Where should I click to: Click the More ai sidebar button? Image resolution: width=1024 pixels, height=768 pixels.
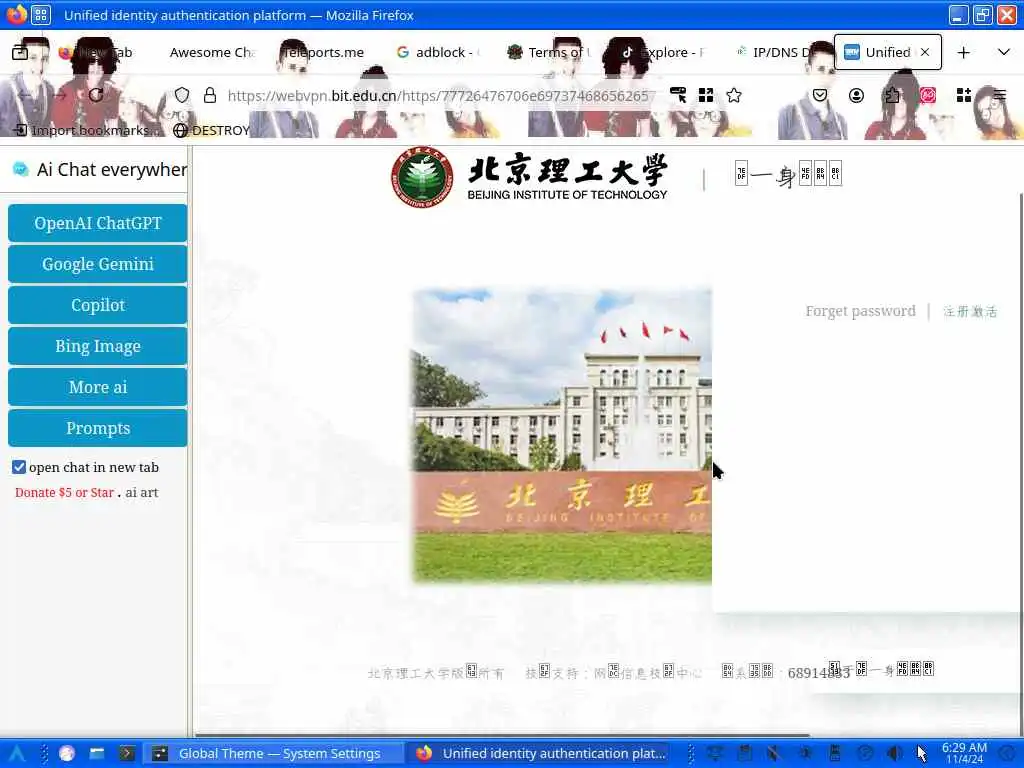click(x=97, y=387)
